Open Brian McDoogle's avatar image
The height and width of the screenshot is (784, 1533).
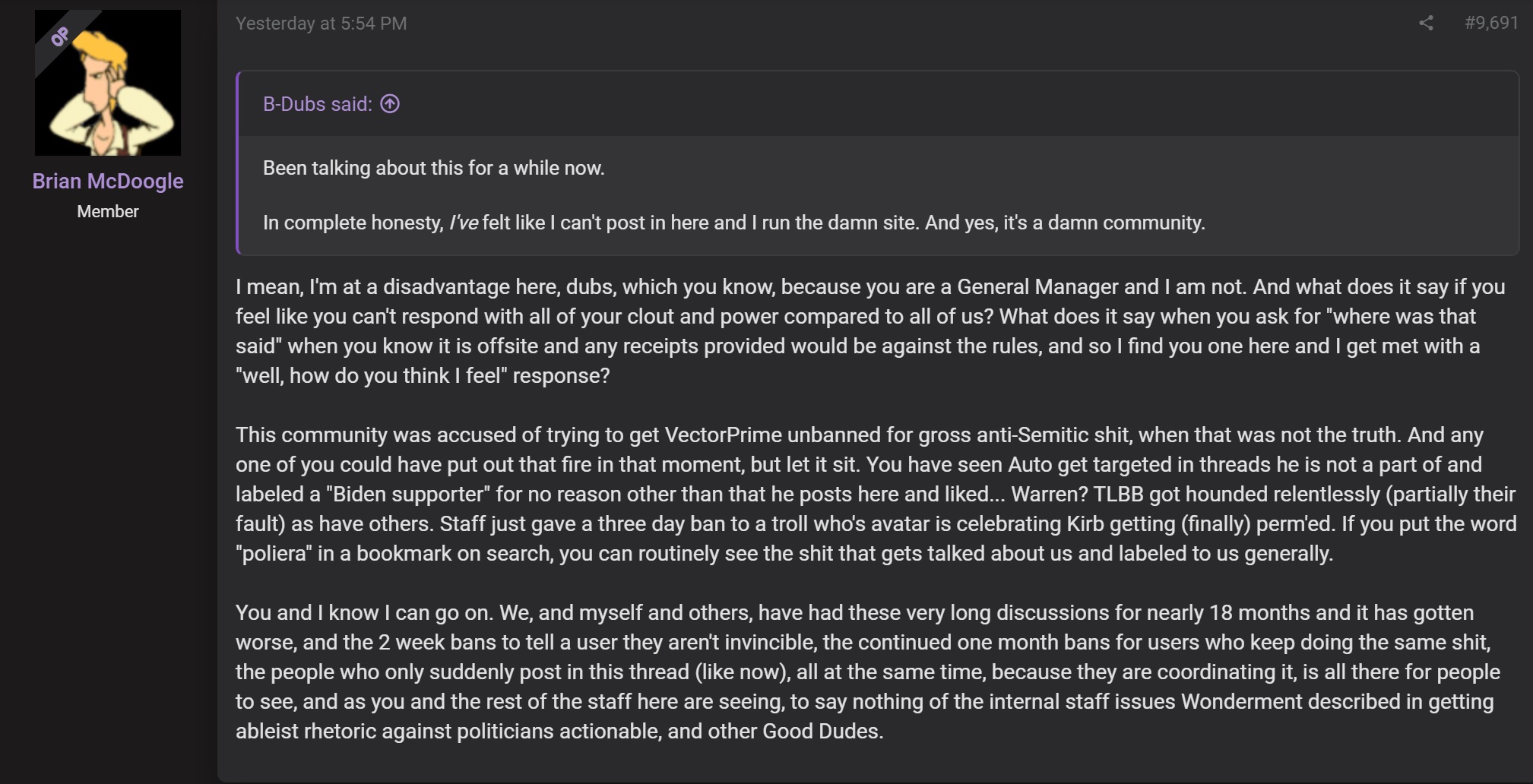click(108, 83)
